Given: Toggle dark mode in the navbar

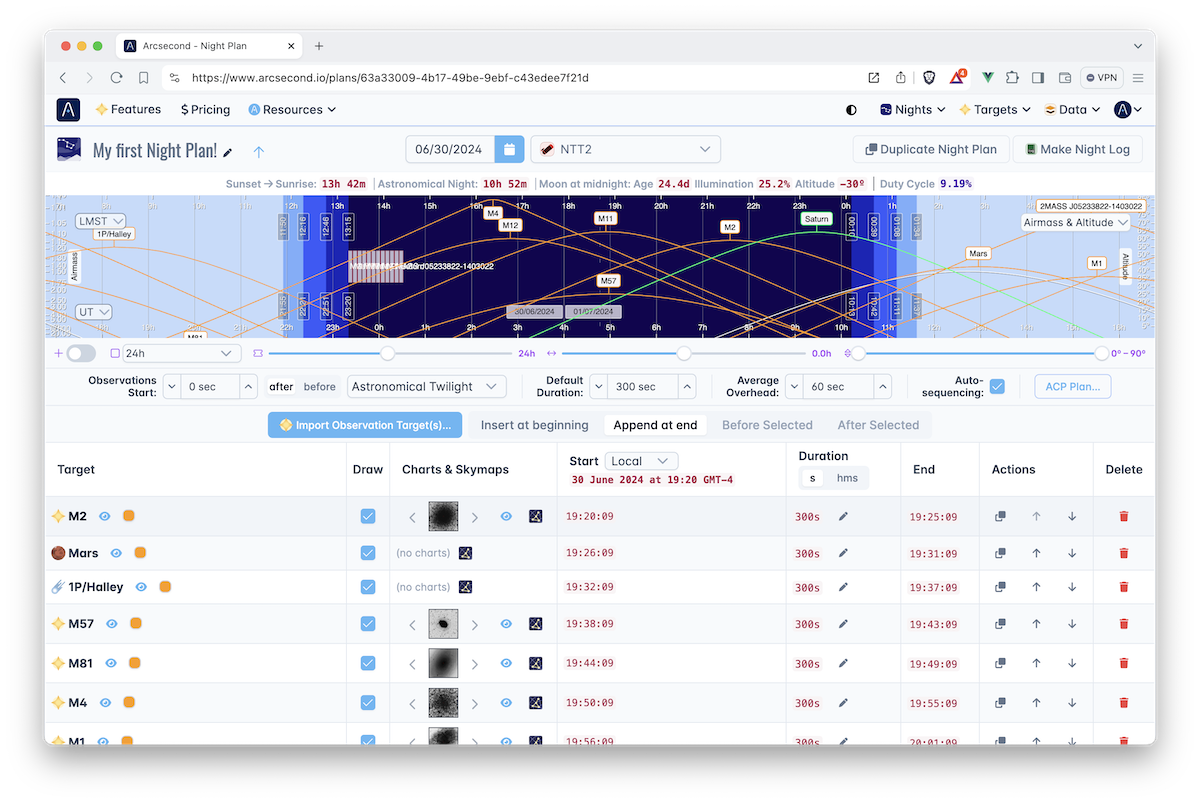Looking at the screenshot, I should click(x=850, y=110).
